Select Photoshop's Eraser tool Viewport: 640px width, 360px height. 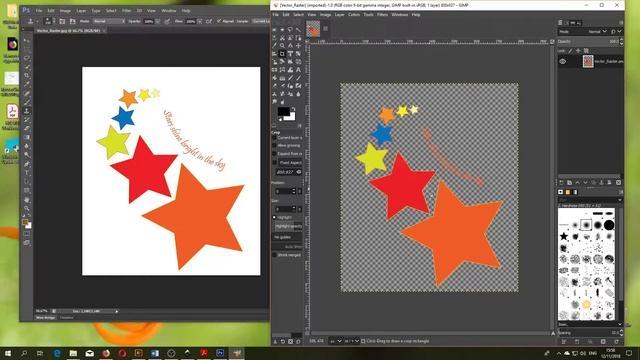coord(27,128)
